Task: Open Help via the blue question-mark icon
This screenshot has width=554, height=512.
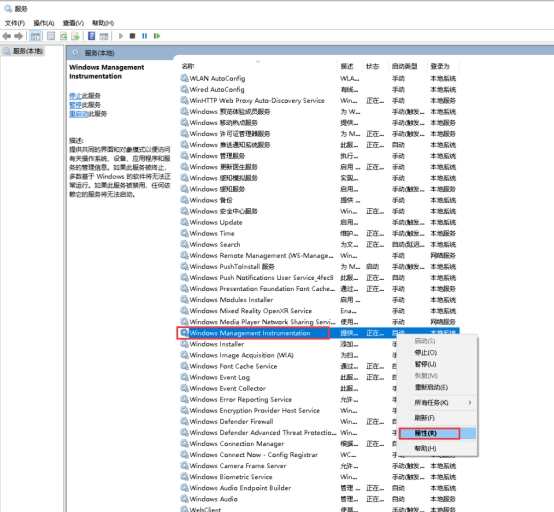Action: coord(92,36)
